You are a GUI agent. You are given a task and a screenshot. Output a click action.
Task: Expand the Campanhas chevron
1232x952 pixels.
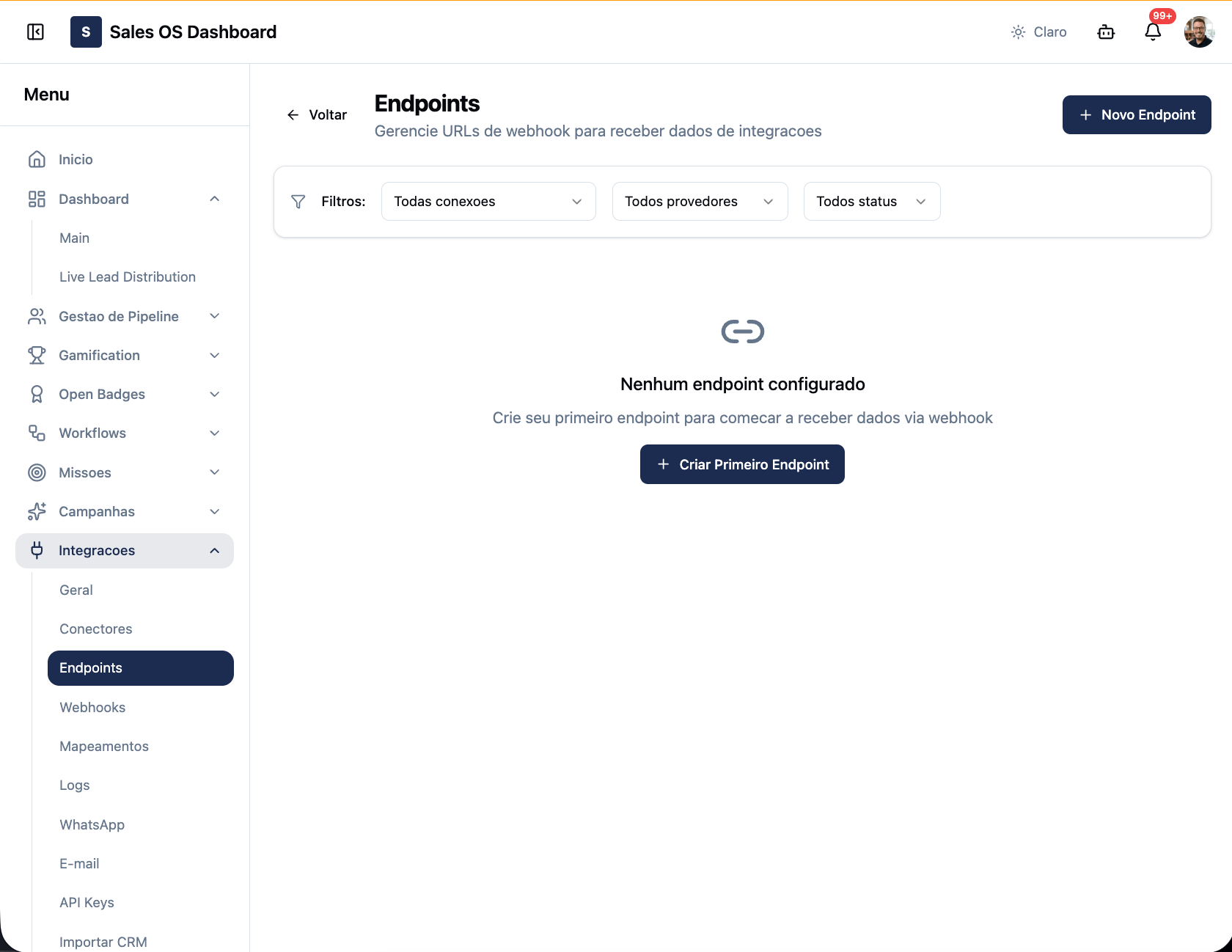point(215,511)
